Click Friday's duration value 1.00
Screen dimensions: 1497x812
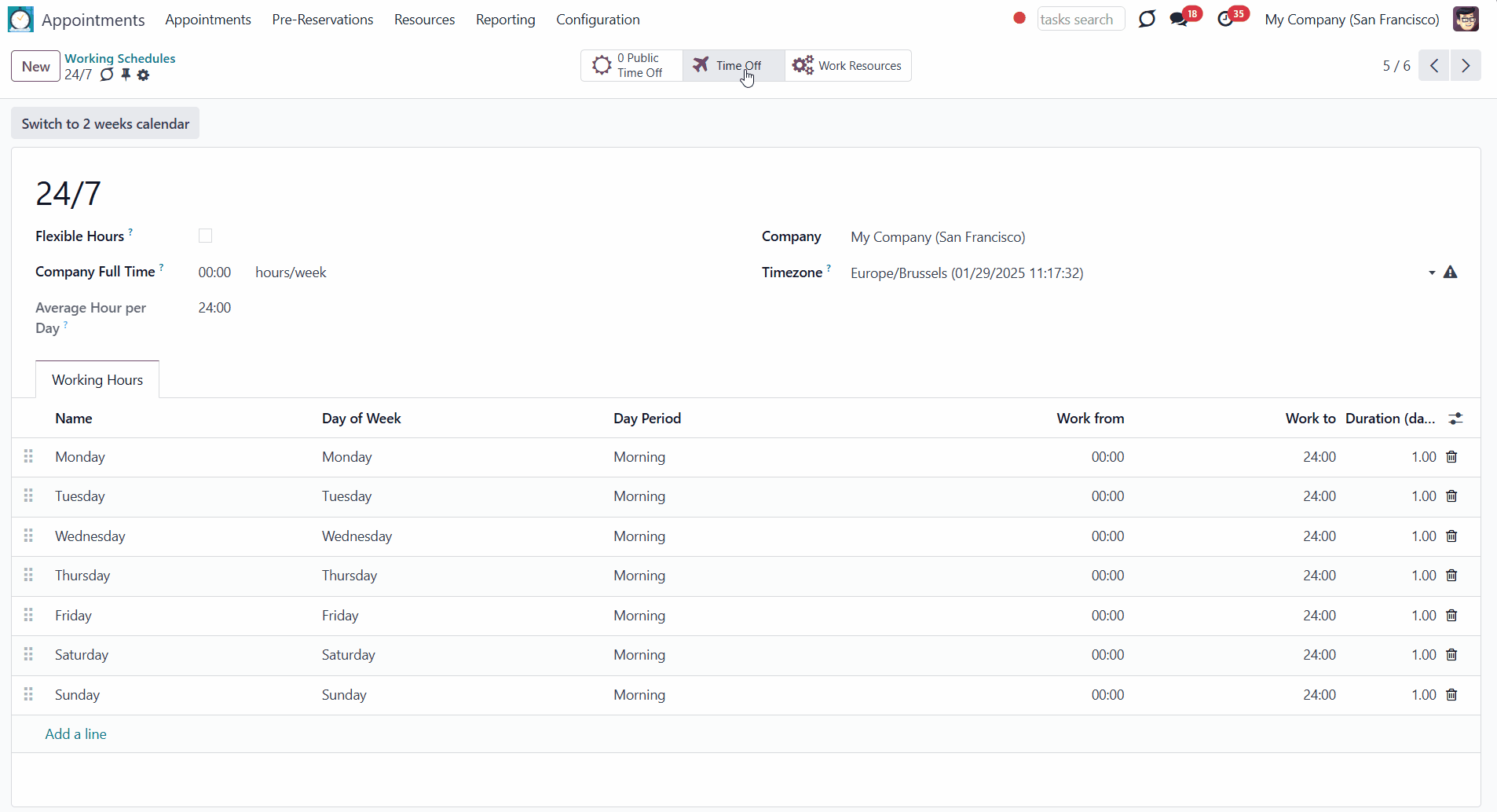click(x=1423, y=616)
